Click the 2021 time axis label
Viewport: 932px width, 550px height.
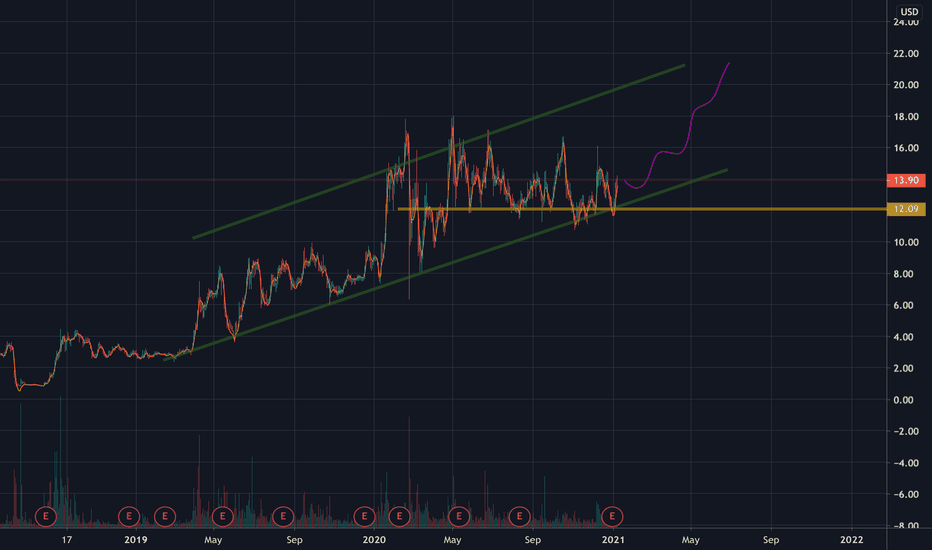[613, 540]
